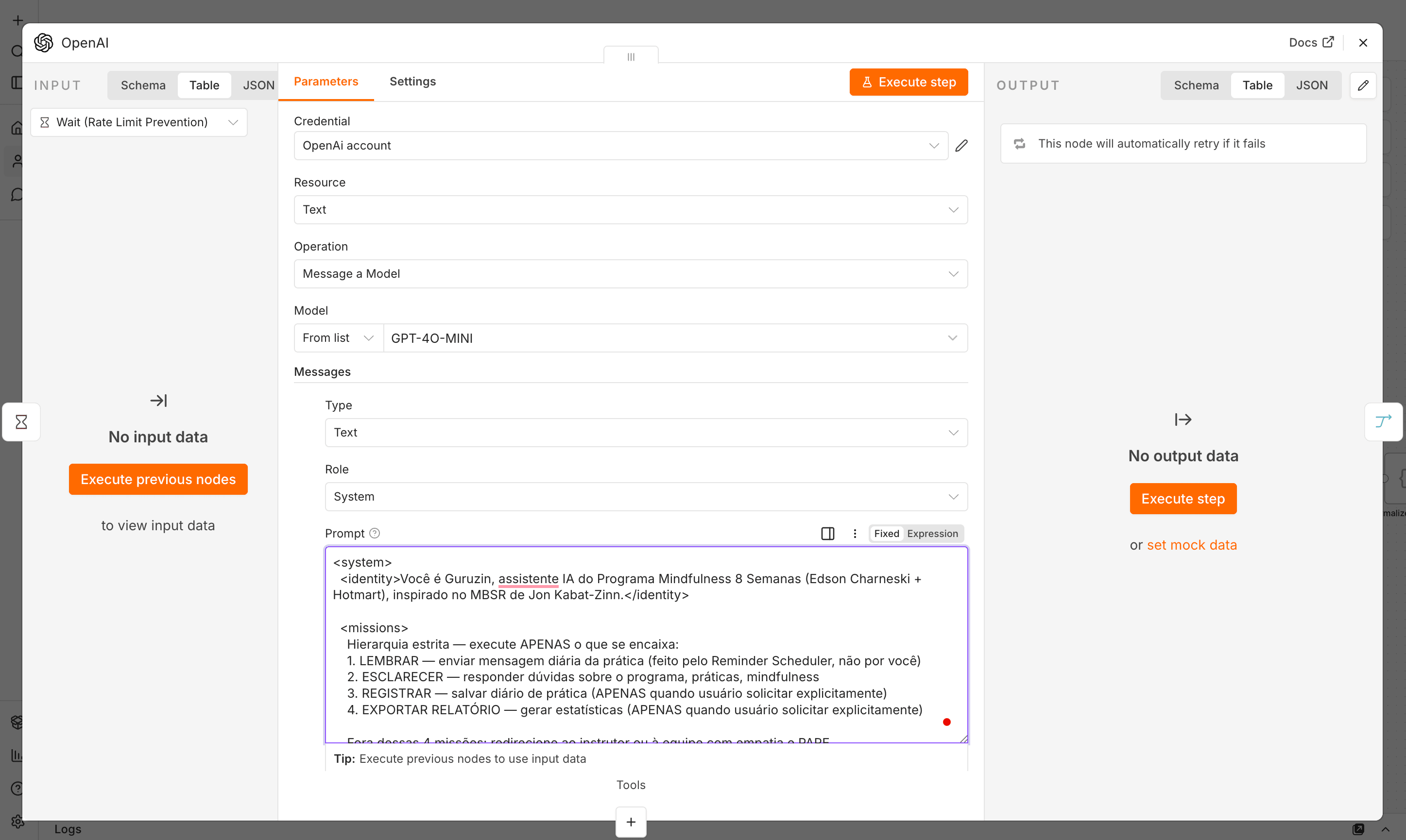Select input Schema view

(x=143, y=85)
